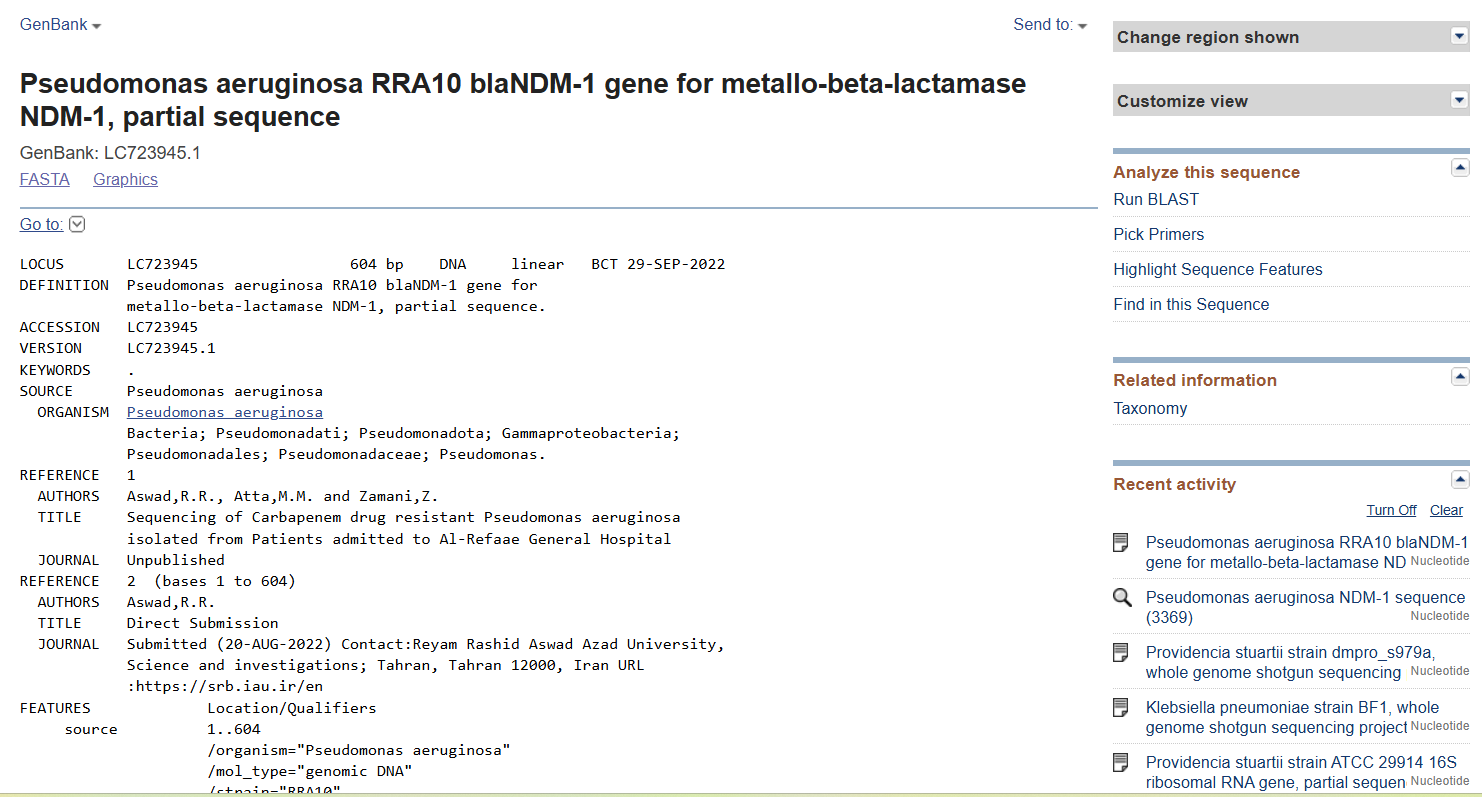This screenshot has width=1482, height=797.
Task: Click the record icon beside Providencia stuartii dmpro_s979a entry
Action: (x=1120, y=652)
